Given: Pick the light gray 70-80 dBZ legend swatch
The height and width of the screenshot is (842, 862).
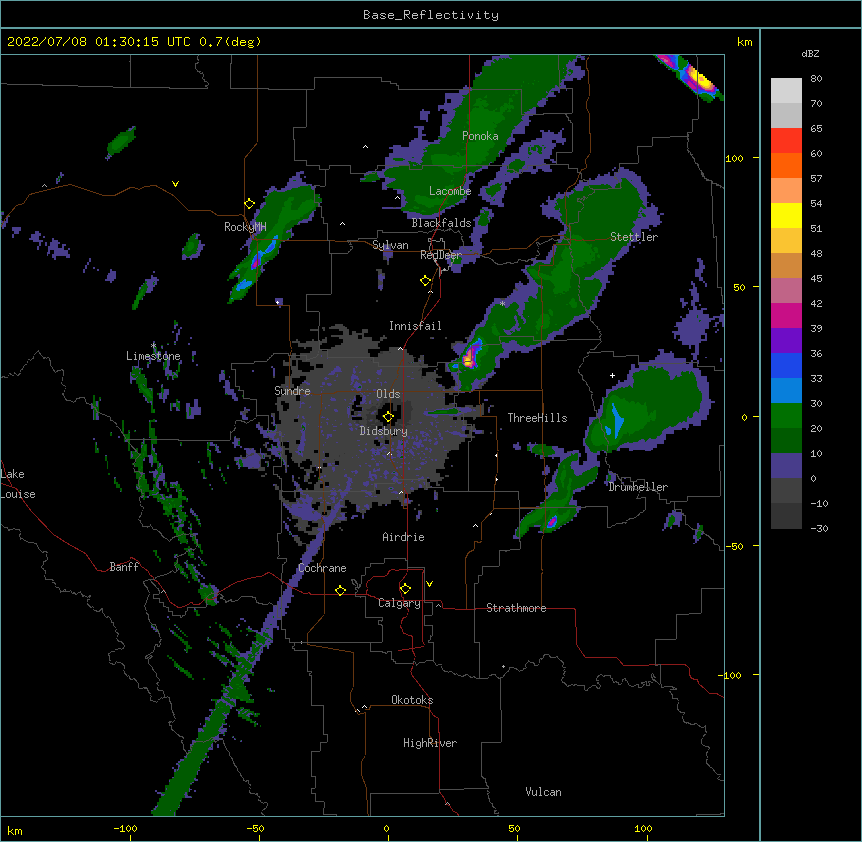Looking at the screenshot, I should pos(786,91).
